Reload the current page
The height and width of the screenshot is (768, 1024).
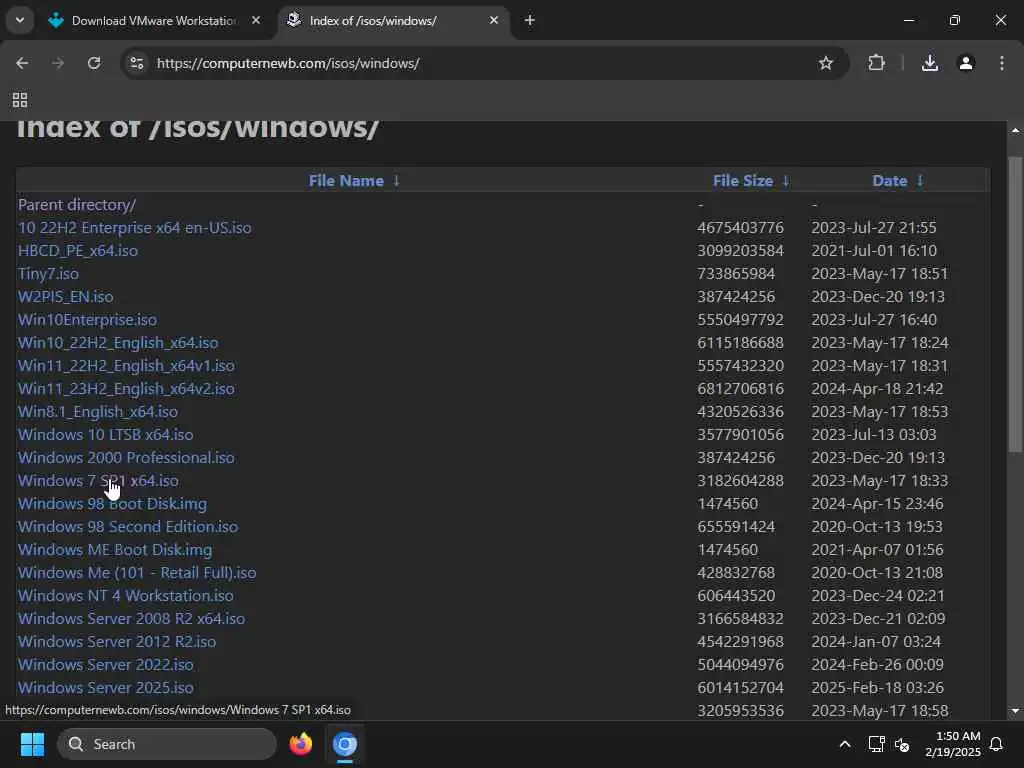[x=94, y=63]
